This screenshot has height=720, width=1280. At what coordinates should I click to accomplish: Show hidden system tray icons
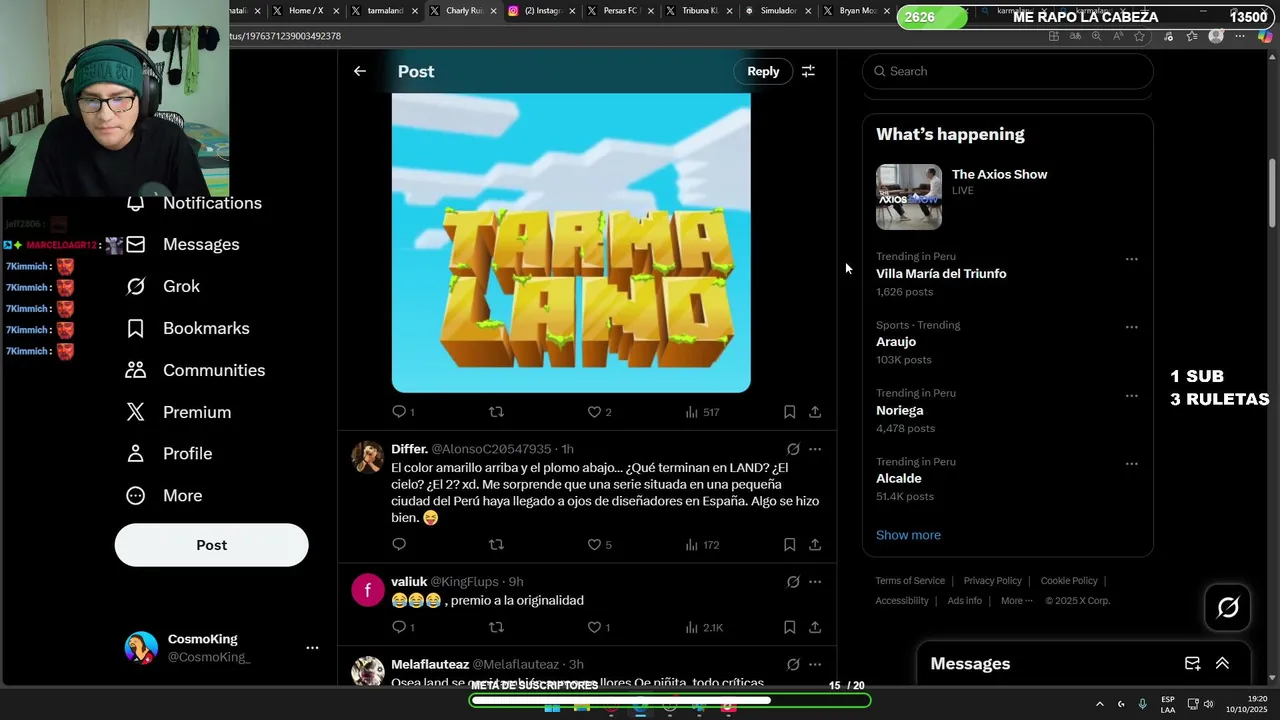pos(1099,704)
